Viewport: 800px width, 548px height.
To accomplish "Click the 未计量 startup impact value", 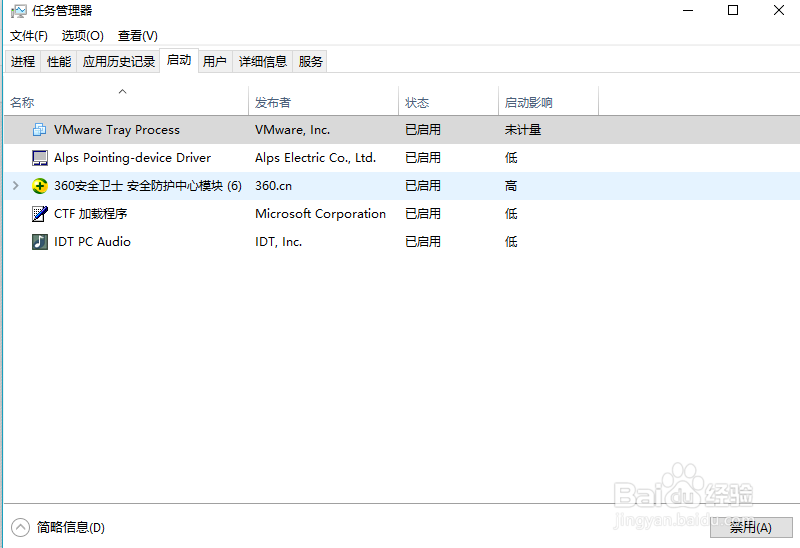I will (523, 130).
